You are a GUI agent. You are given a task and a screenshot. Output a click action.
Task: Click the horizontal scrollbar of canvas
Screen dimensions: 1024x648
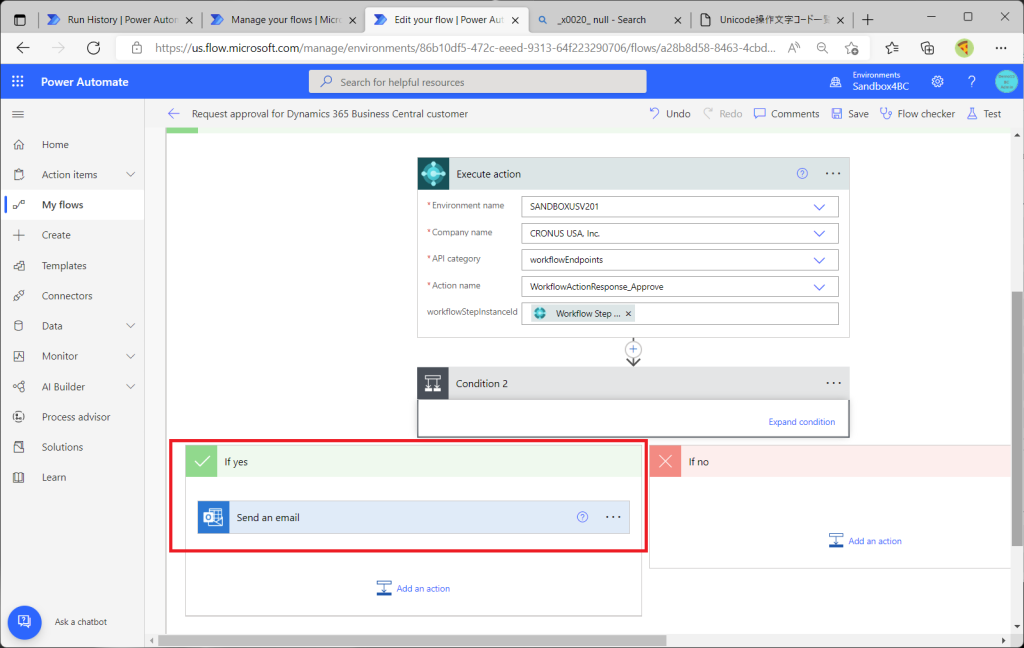[x=412, y=641]
